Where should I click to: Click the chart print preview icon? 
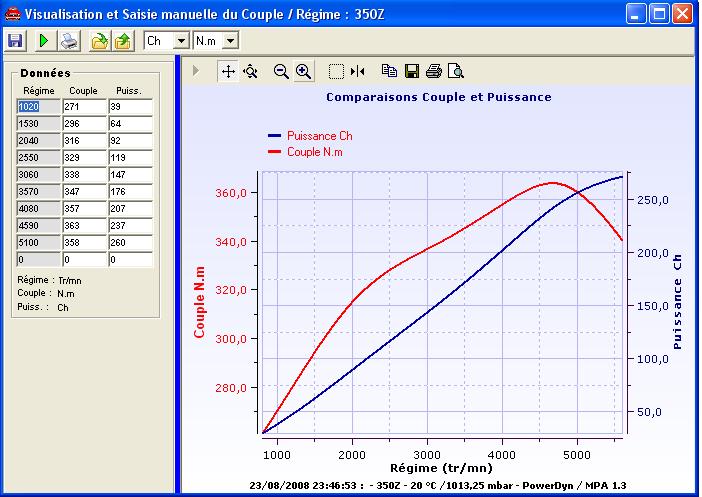click(x=456, y=71)
